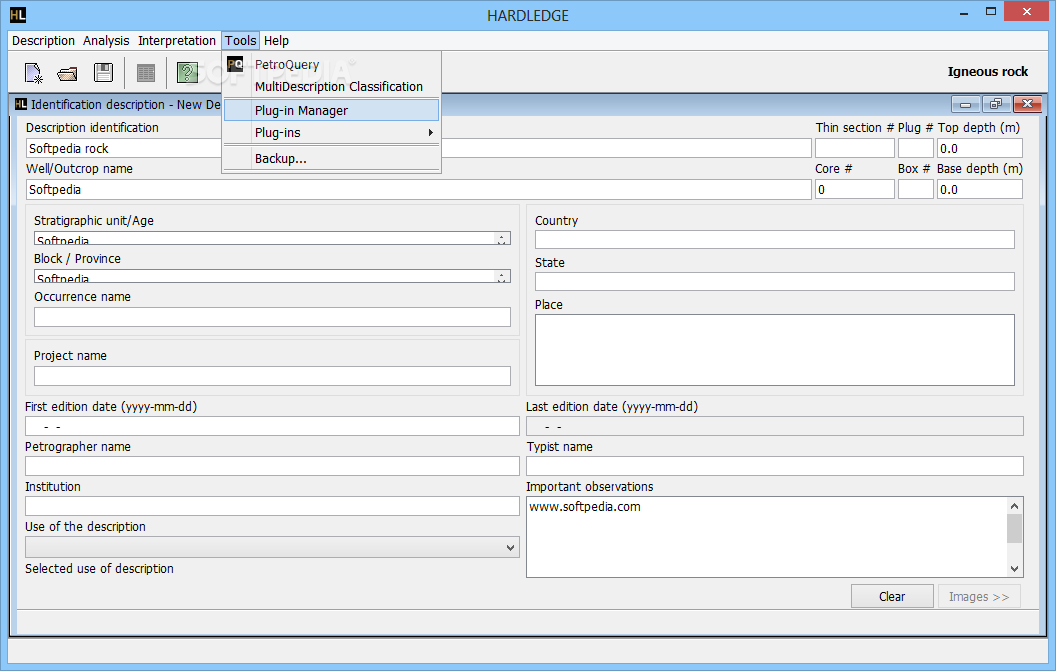This screenshot has height=671, width=1056.
Task: Click the HL icon of Identification description window
Action: click(x=21, y=104)
